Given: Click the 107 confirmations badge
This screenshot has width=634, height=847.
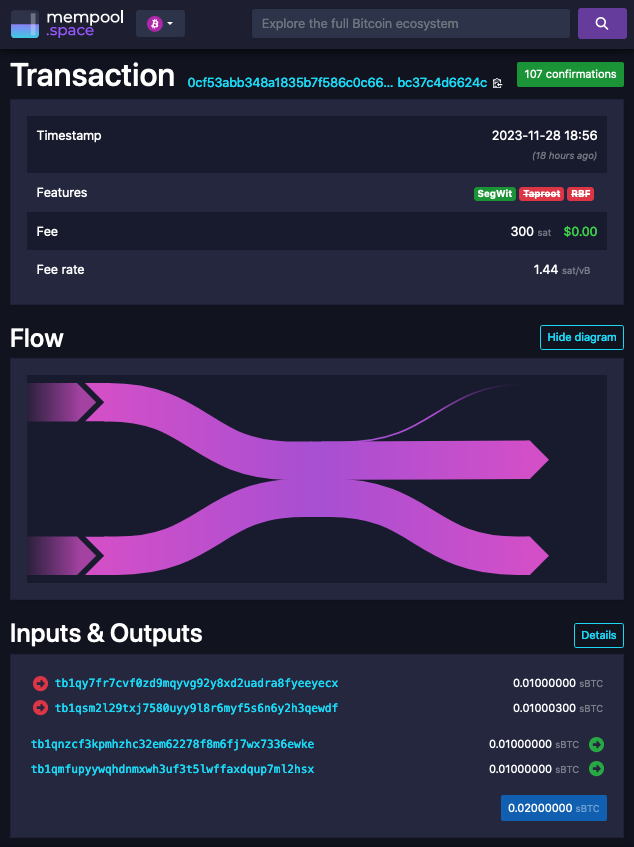Looking at the screenshot, I should 570,75.
